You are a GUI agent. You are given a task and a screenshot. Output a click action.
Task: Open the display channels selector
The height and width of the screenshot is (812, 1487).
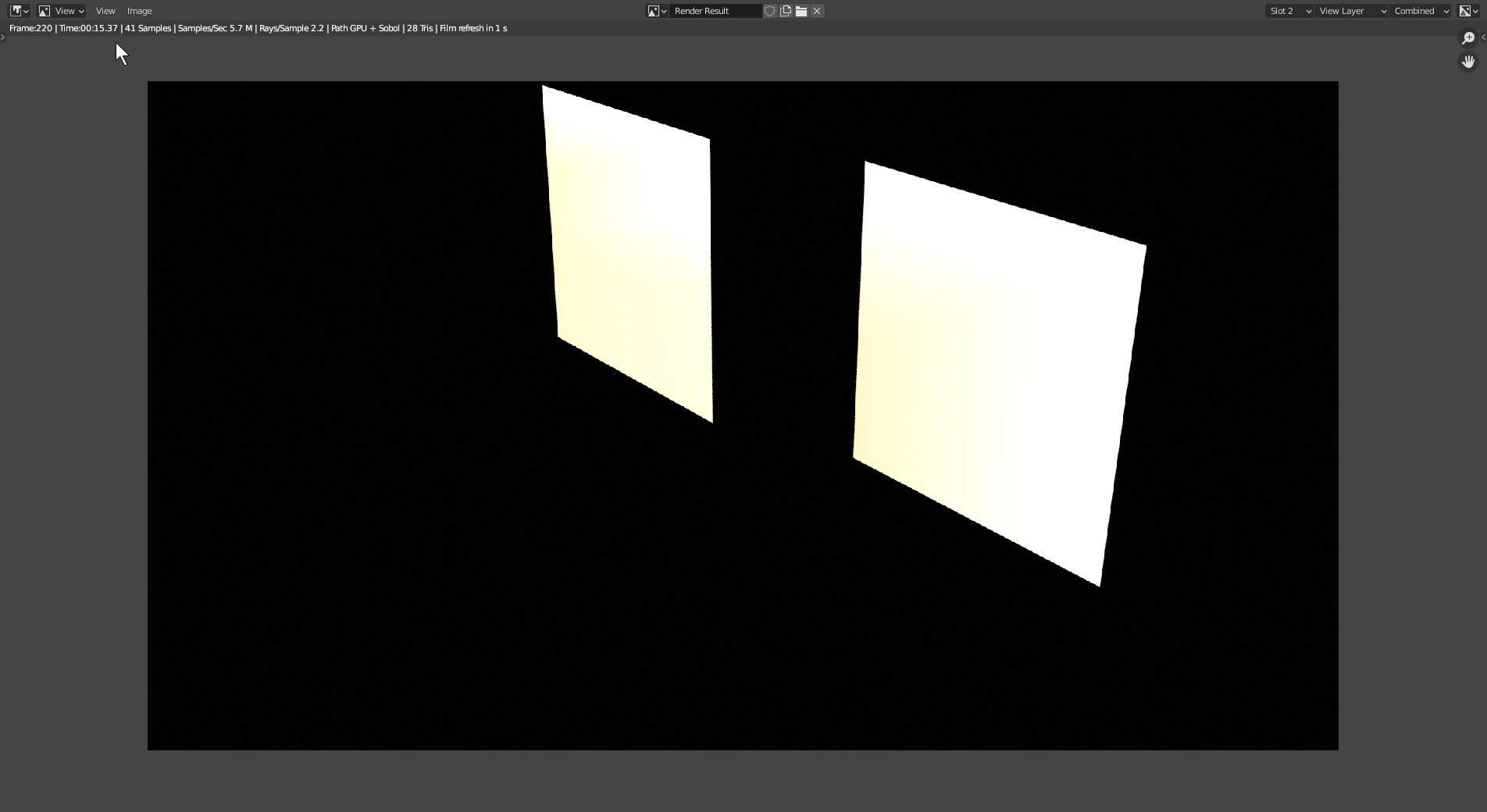point(1468,11)
